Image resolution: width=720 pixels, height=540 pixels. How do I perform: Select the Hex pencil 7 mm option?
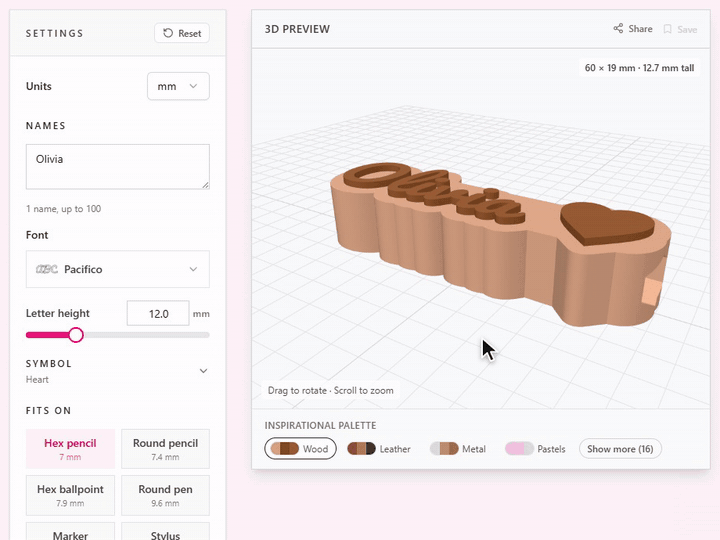(70, 449)
